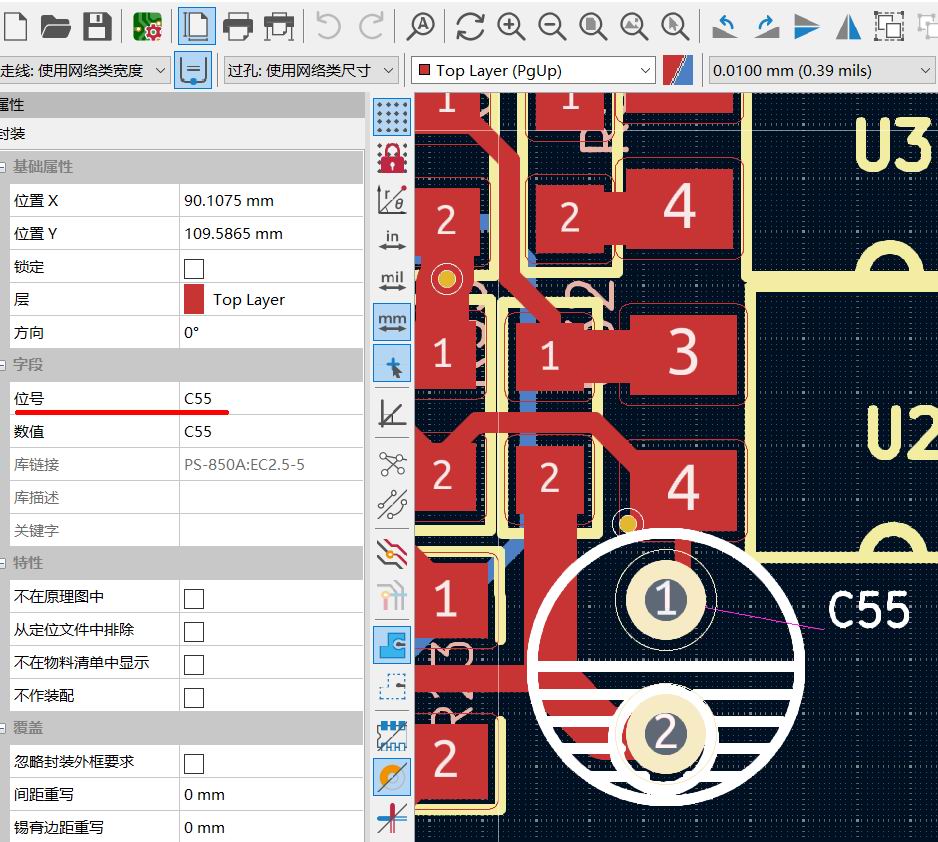Open the 0.0100 mm grid size dropdown
The image size is (938, 842).
click(x=820, y=70)
